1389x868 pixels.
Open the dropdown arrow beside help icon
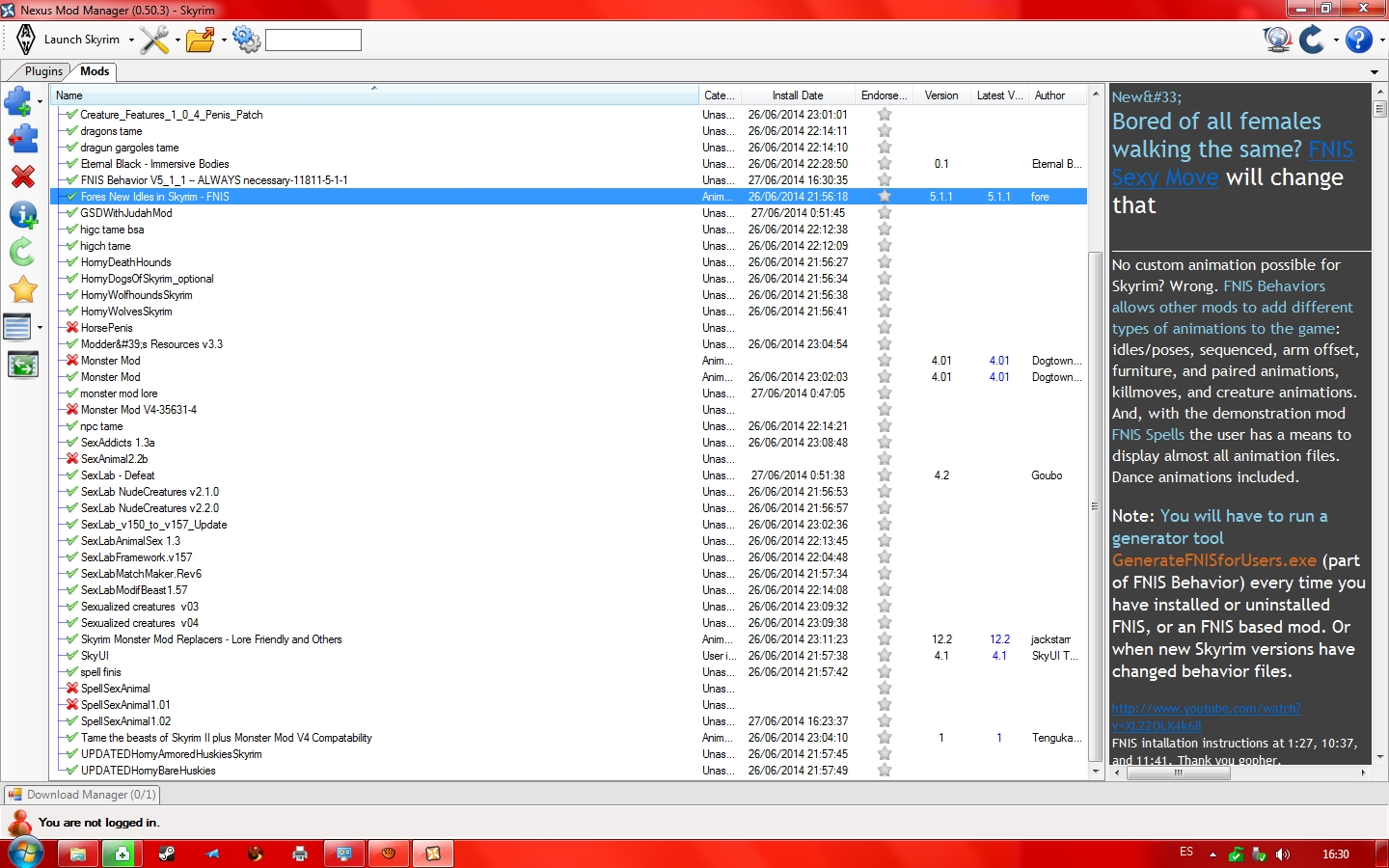[1381, 41]
